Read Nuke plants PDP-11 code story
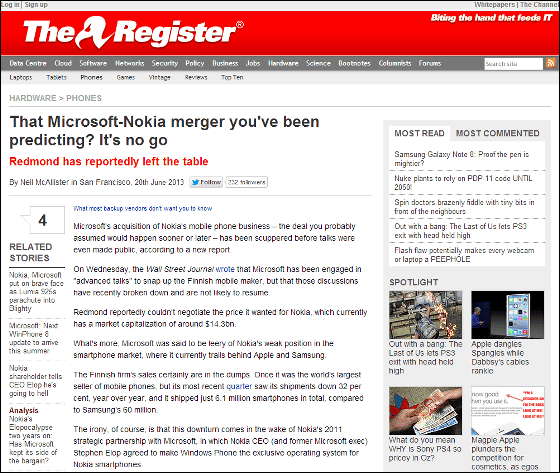Image resolution: width=560 pixels, height=473 pixels. pos(463,183)
